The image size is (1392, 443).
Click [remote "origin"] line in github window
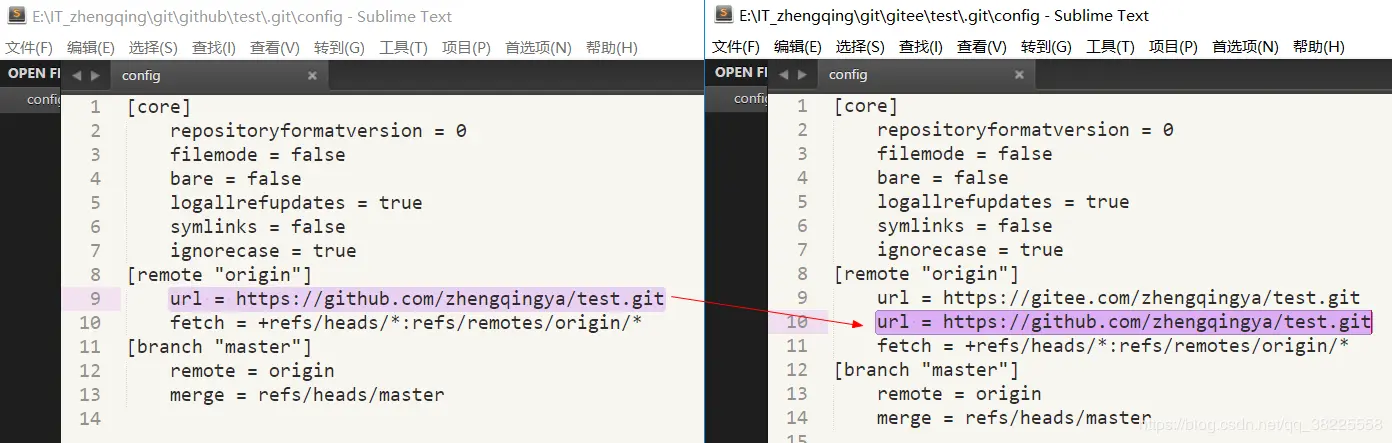click(219, 275)
